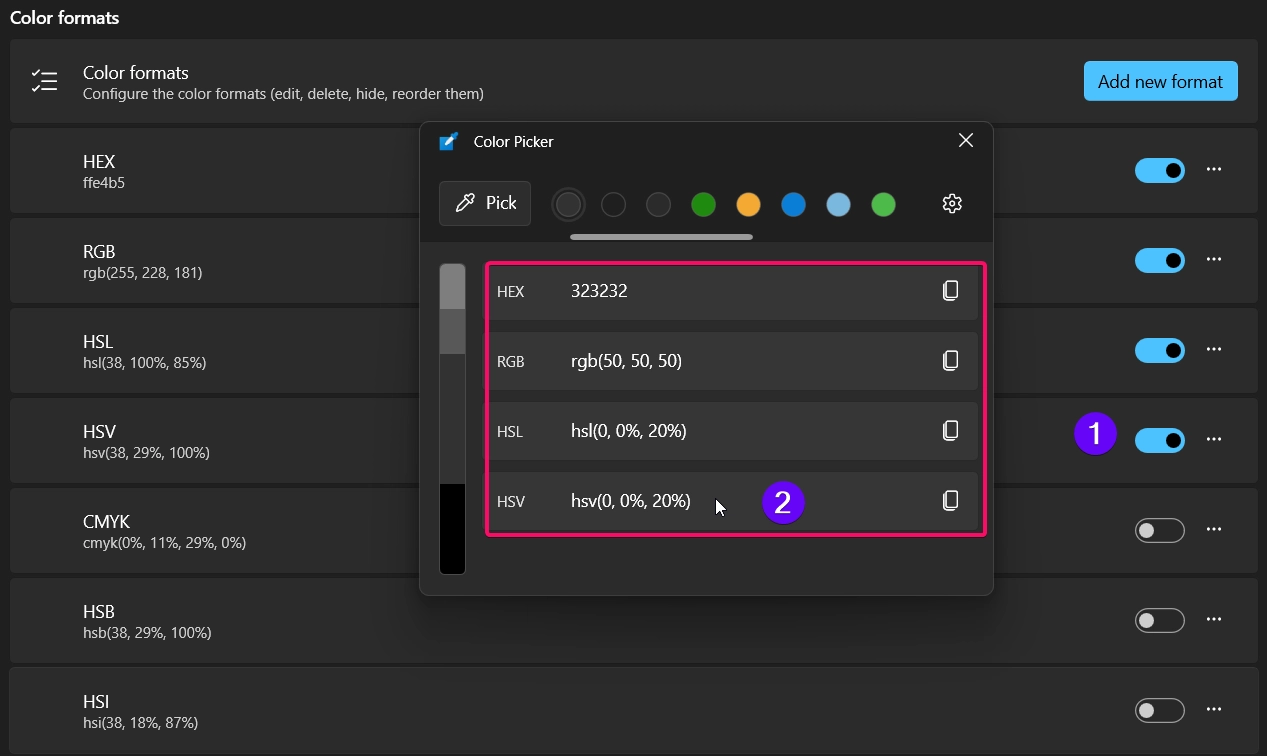Select the third dark history swatch
The width and height of the screenshot is (1267, 756).
click(658, 205)
